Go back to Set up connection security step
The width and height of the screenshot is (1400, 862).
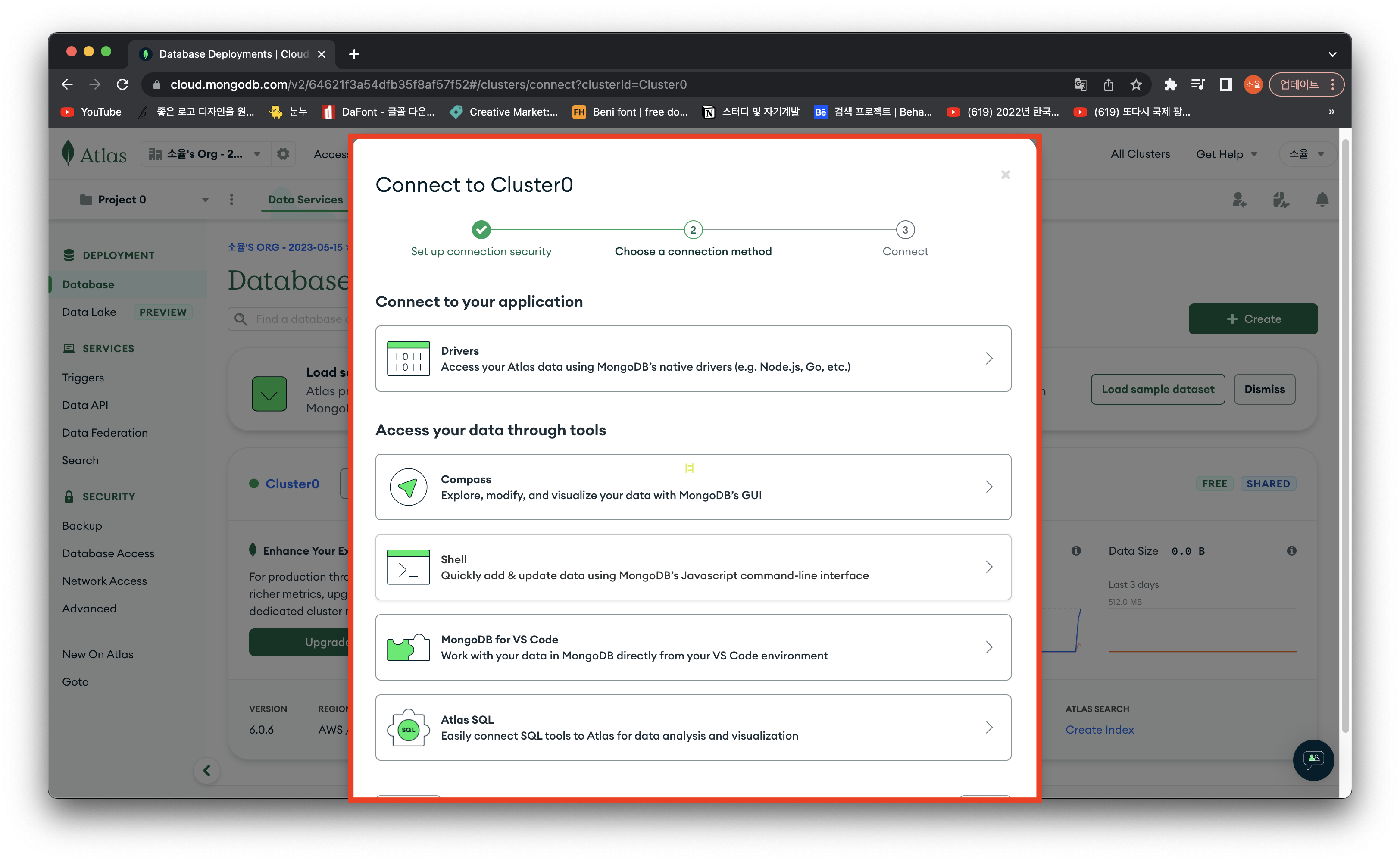click(481, 240)
